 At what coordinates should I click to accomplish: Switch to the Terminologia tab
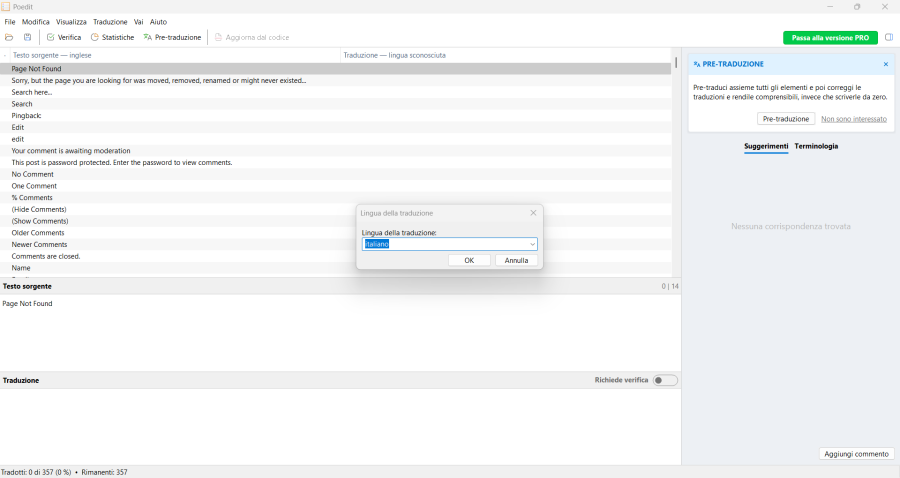[816, 146]
